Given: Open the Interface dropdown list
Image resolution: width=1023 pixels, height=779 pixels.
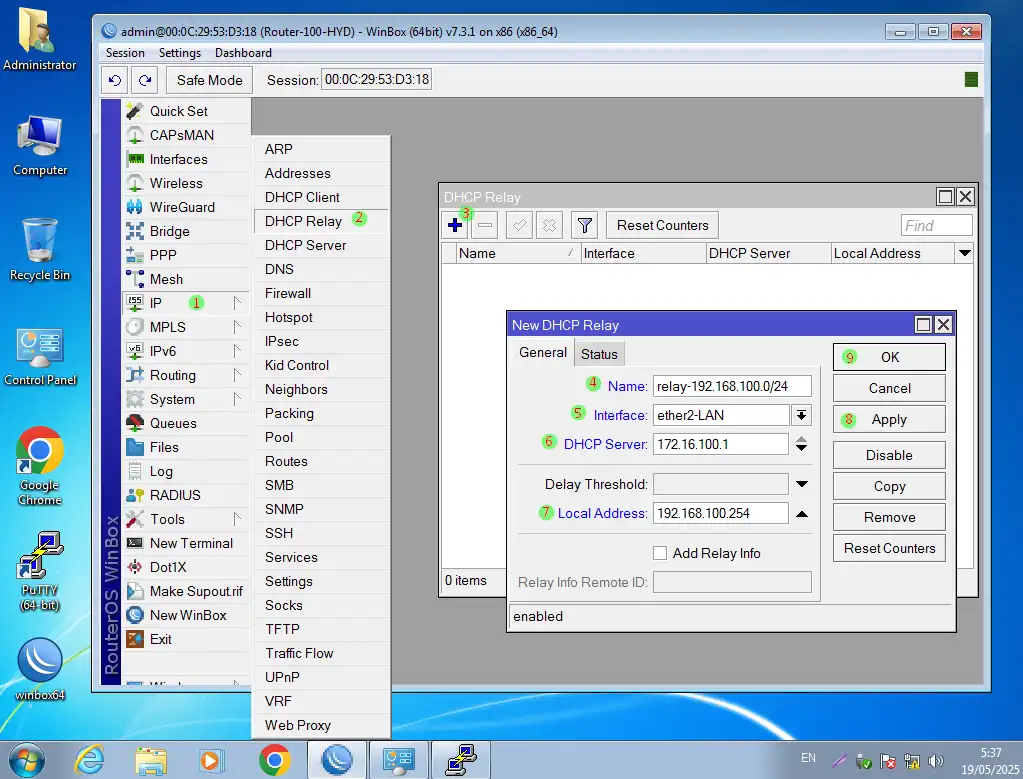Looking at the screenshot, I should (x=801, y=415).
